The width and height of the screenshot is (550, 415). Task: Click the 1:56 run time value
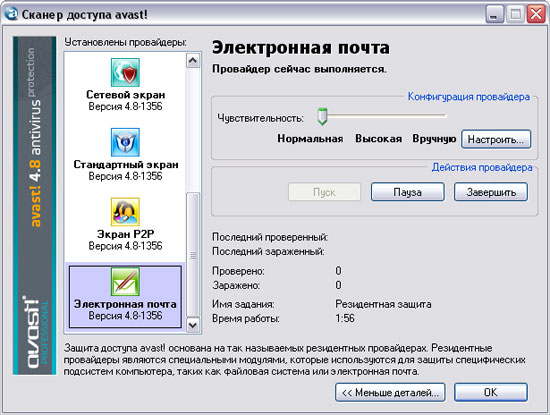345,318
